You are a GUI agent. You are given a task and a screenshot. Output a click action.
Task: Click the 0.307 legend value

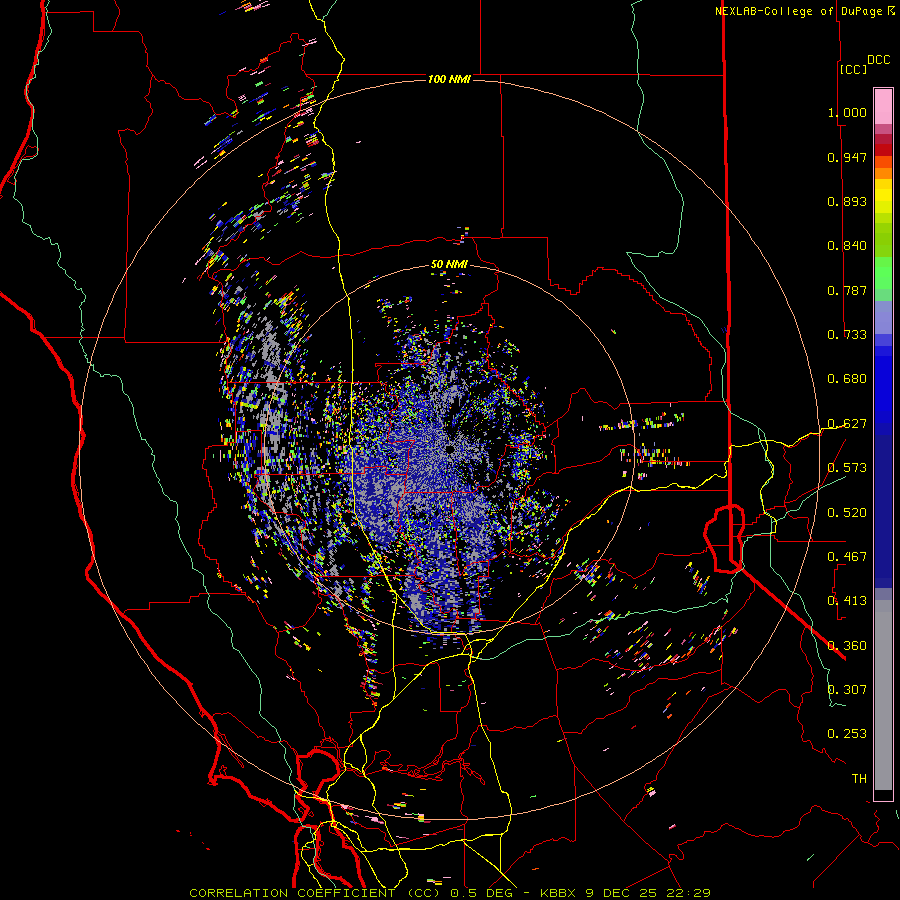[x=847, y=690]
